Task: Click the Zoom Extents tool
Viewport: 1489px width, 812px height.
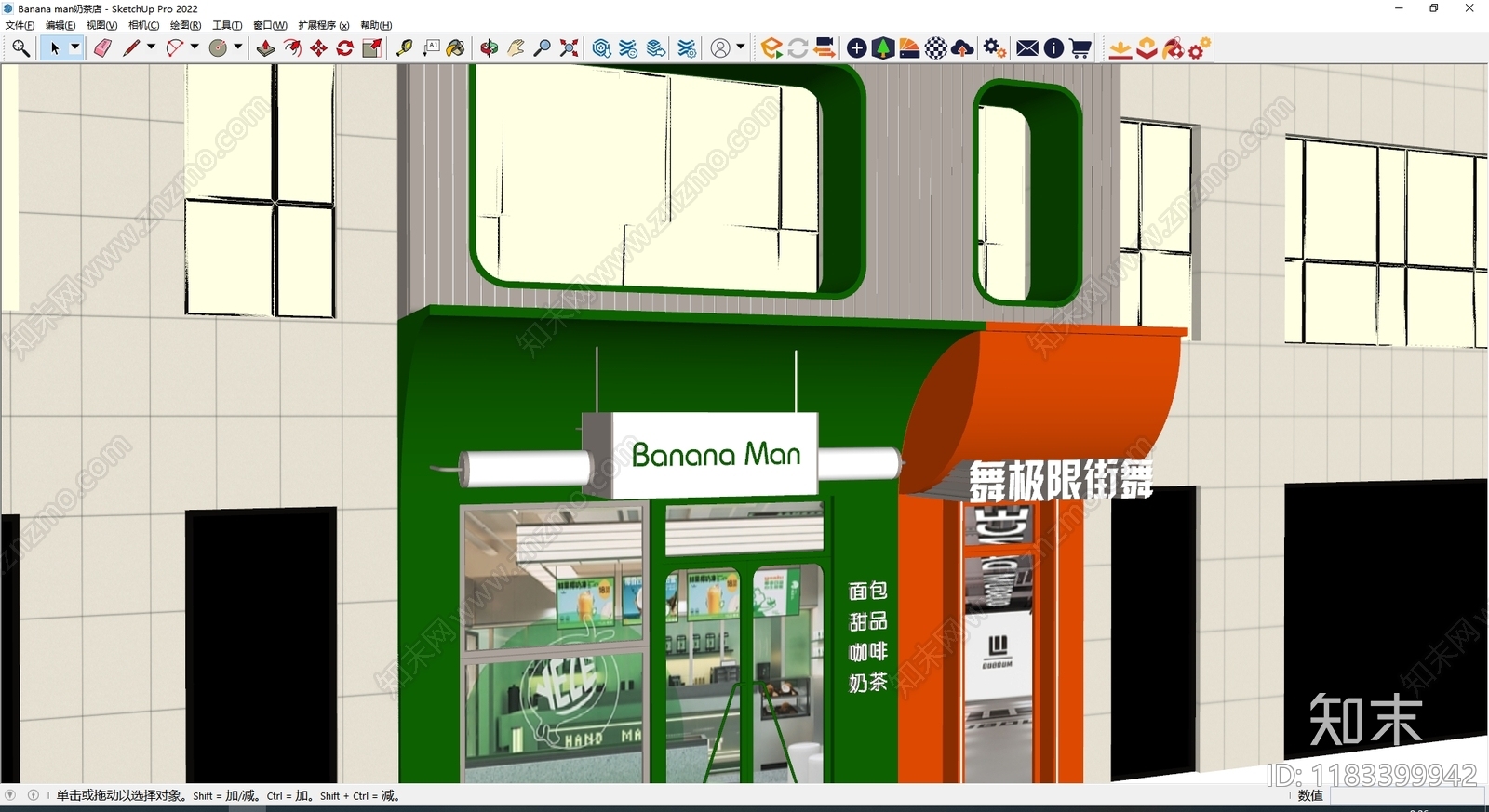Action: click(x=569, y=48)
